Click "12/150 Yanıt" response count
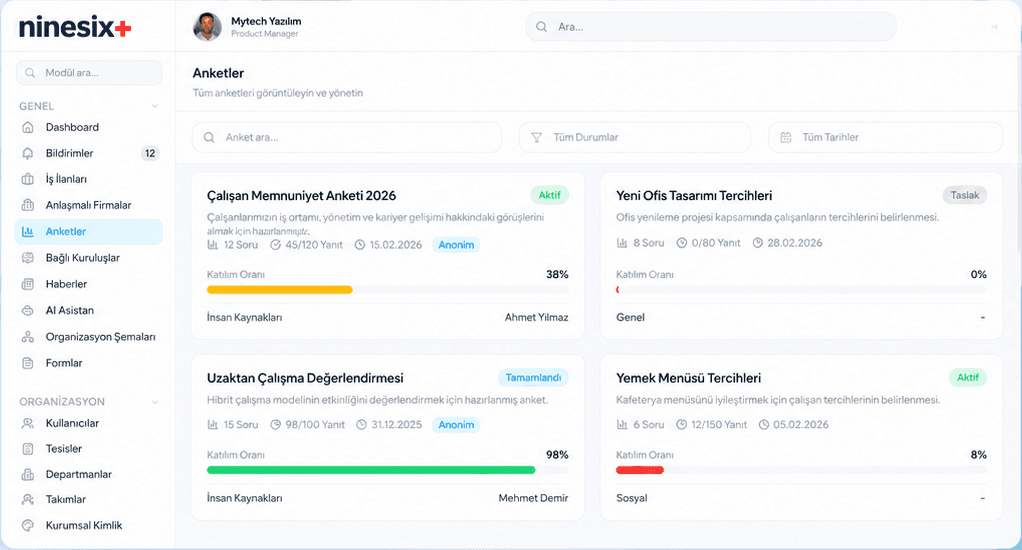This screenshot has width=1022, height=550. (x=719, y=425)
